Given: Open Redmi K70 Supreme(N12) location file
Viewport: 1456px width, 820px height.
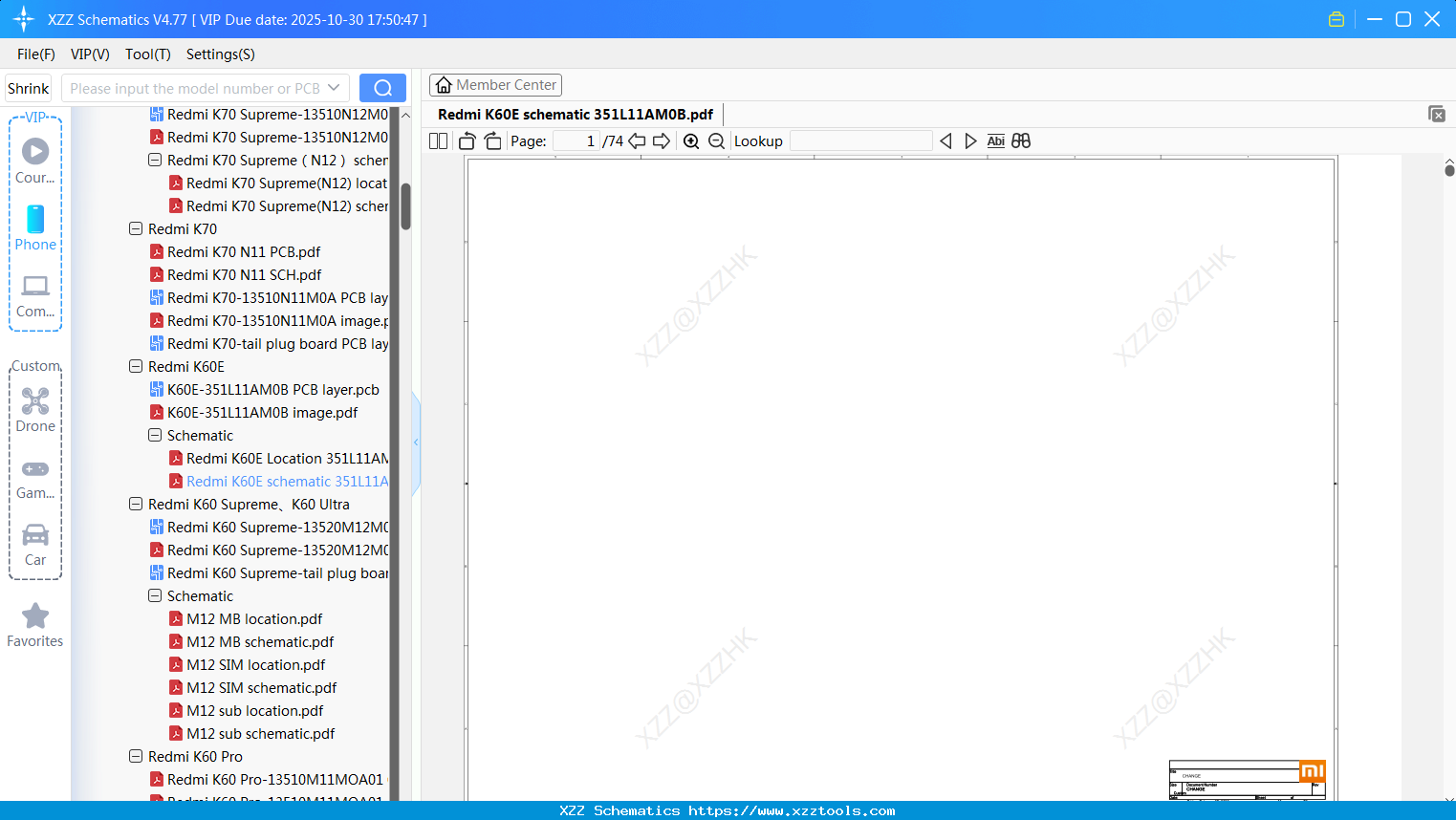Looking at the screenshot, I should click(x=287, y=183).
